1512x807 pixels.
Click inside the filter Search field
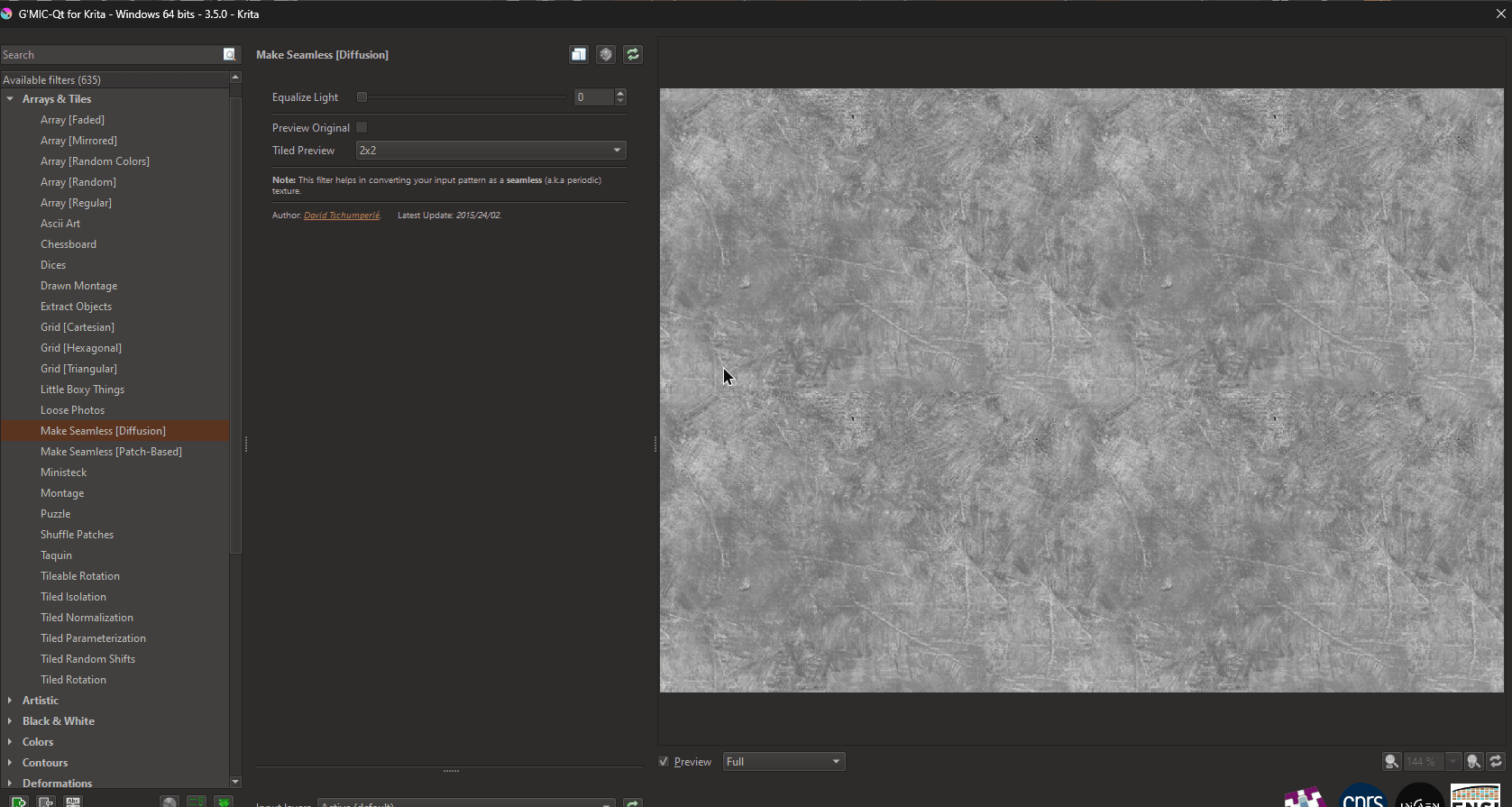(108, 55)
